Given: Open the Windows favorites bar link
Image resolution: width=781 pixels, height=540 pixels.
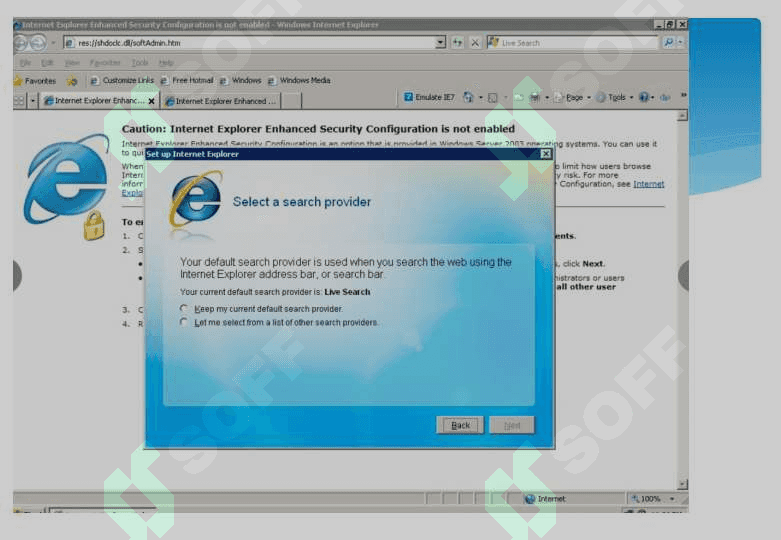Looking at the screenshot, I should point(241,80).
